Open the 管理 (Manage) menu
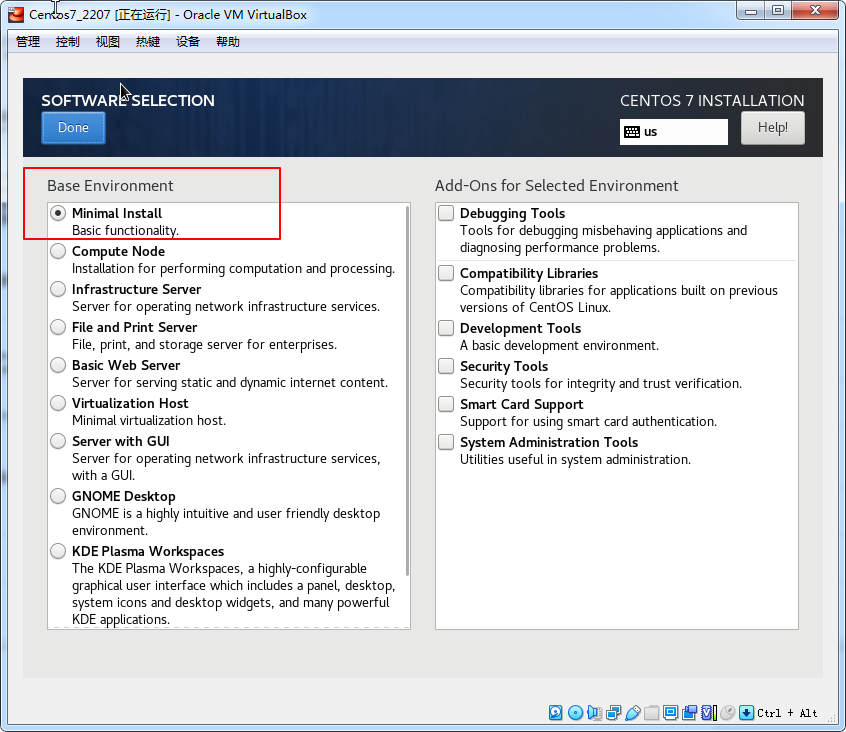This screenshot has height=732, width=846. [x=28, y=42]
